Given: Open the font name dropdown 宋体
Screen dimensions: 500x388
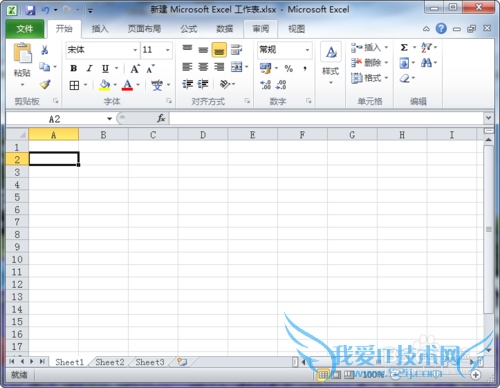Looking at the screenshot, I should 135,50.
